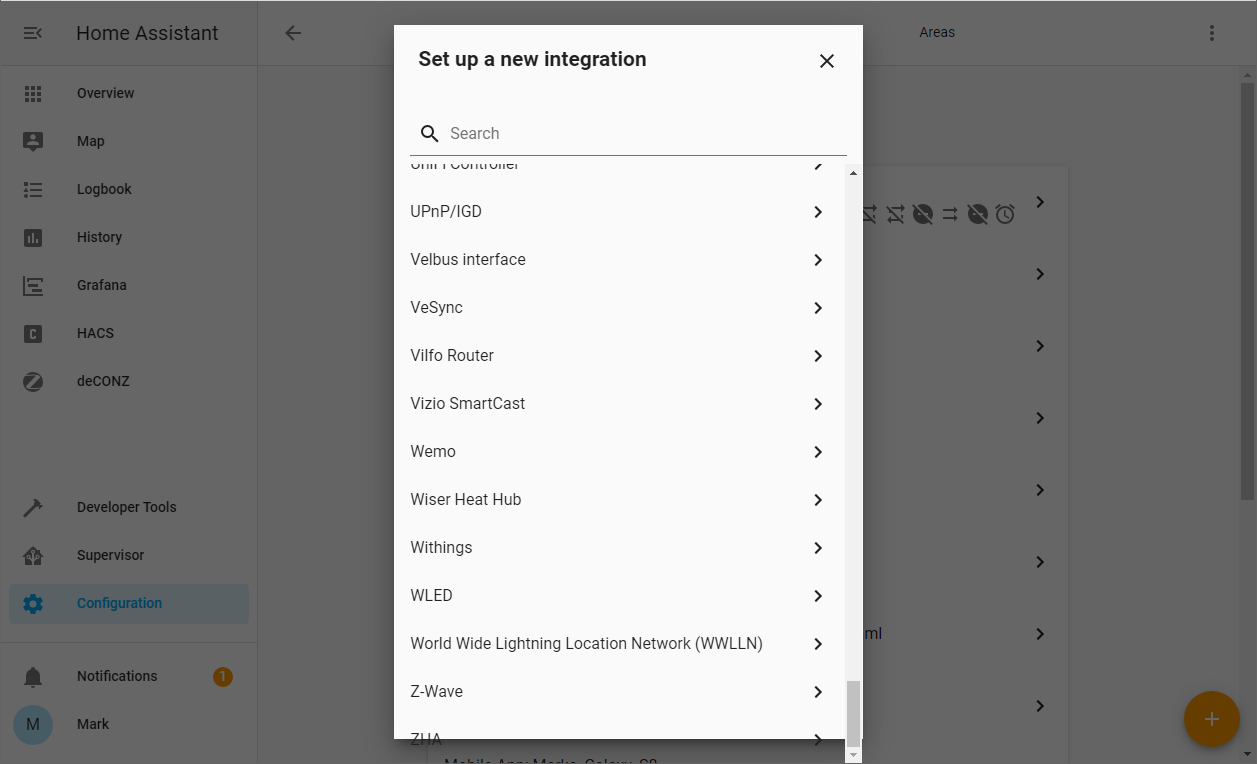1257x764 pixels.
Task: Open the Map panel
Action: coord(129,141)
